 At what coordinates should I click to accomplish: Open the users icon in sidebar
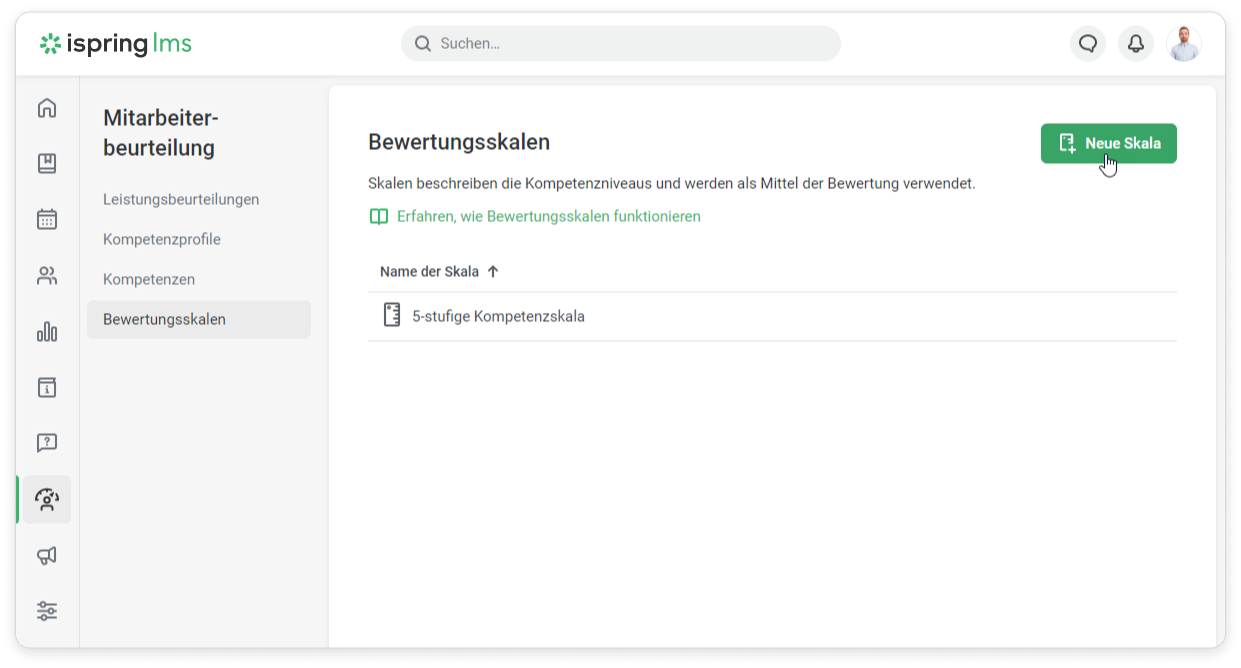(x=47, y=276)
